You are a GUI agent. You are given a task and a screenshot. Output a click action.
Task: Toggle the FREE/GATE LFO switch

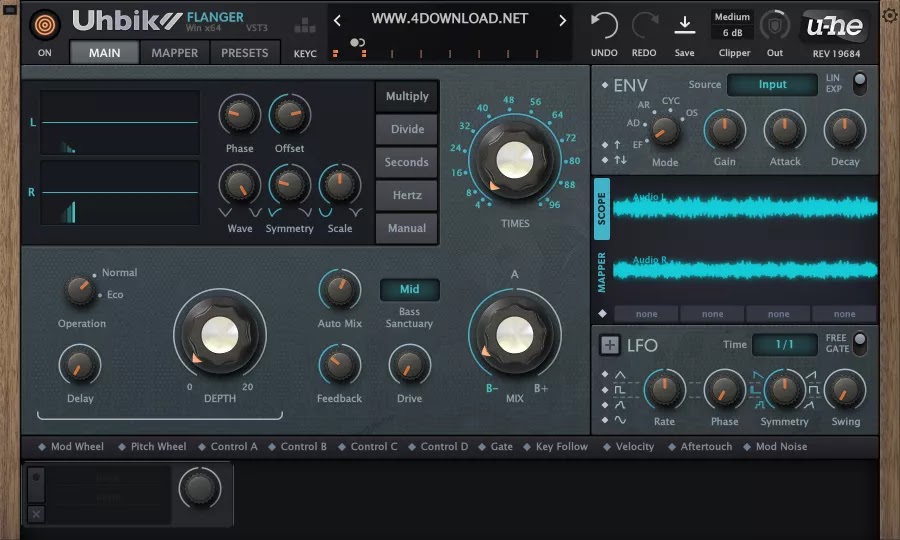[859, 343]
